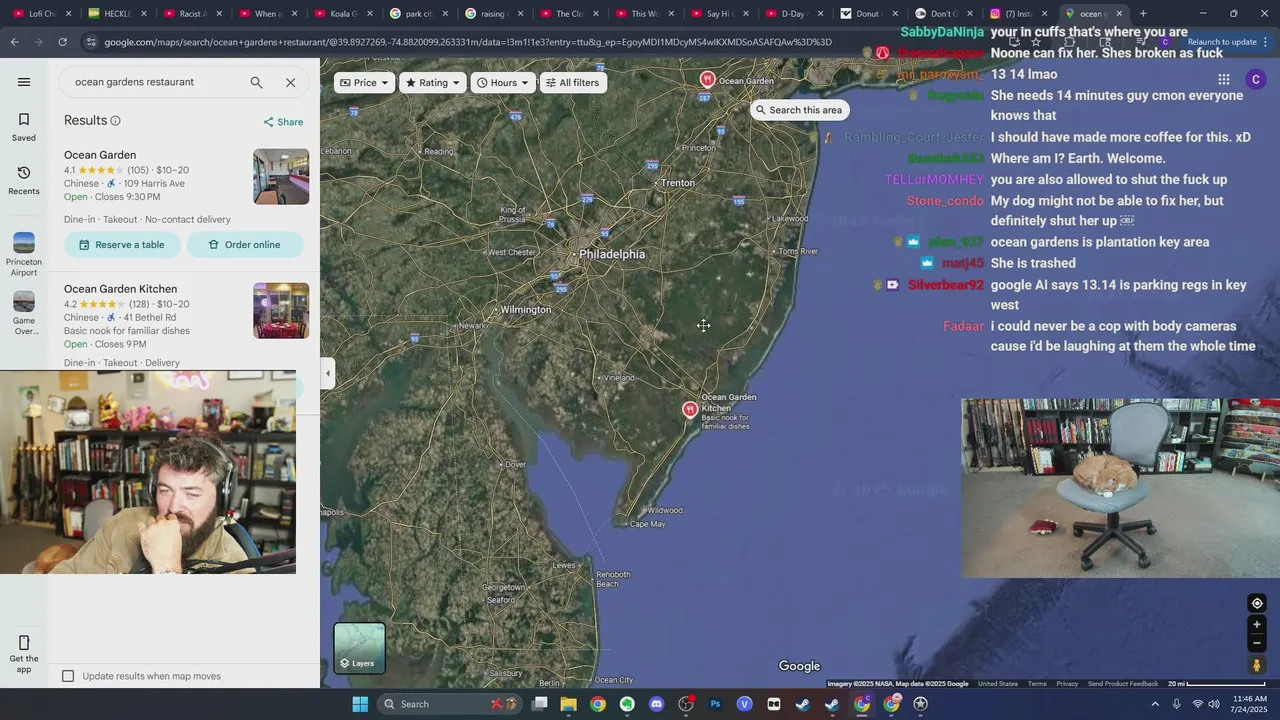Click Get the app icon
Viewport: 1280px width, 720px height.
pyautogui.click(x=24, y=653)
